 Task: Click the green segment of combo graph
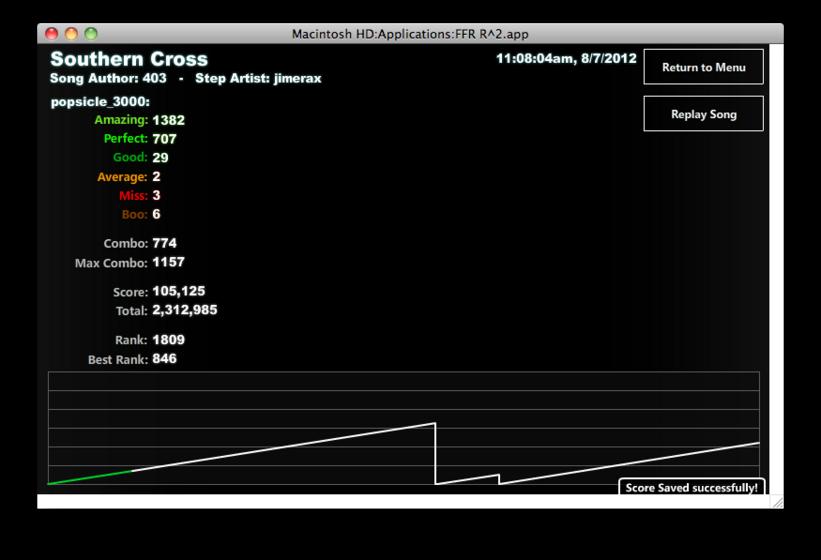[90, 477]
